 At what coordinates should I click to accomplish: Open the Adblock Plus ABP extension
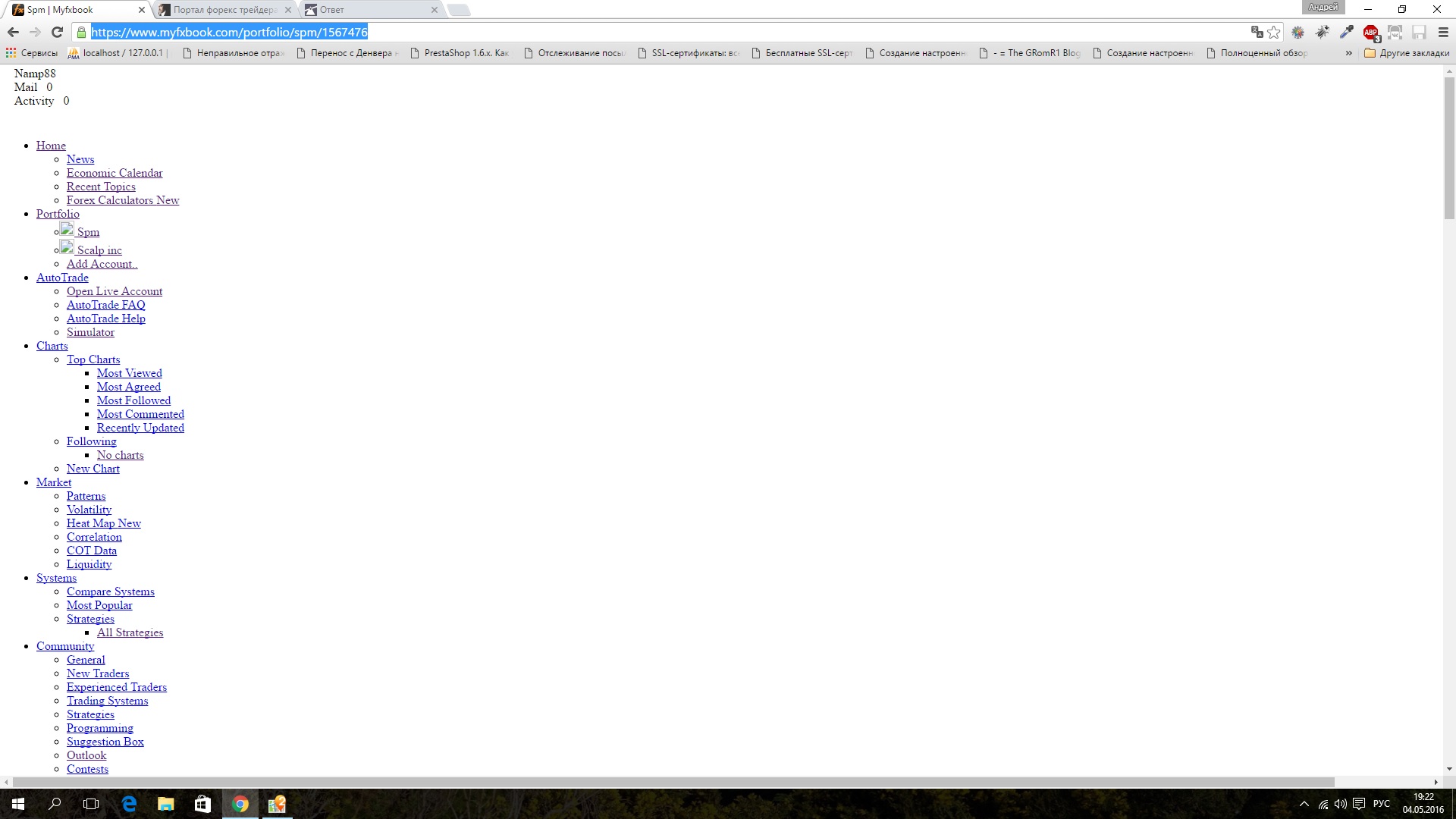click(1371, 33)
